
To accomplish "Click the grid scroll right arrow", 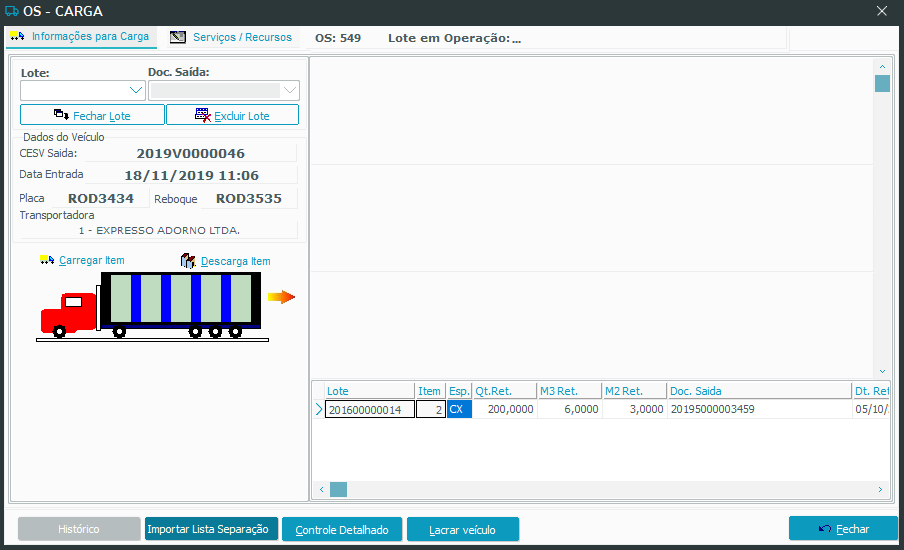I will point(880,489).
